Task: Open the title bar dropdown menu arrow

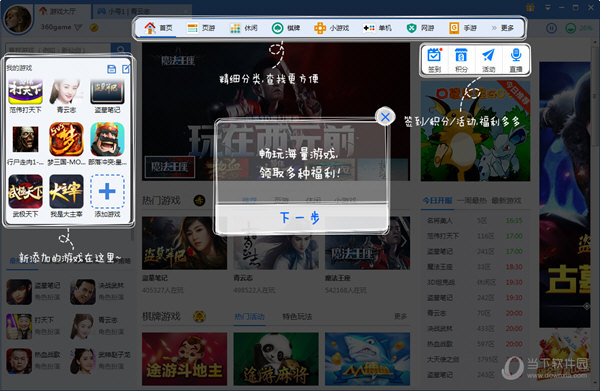Action: [548, 7]
